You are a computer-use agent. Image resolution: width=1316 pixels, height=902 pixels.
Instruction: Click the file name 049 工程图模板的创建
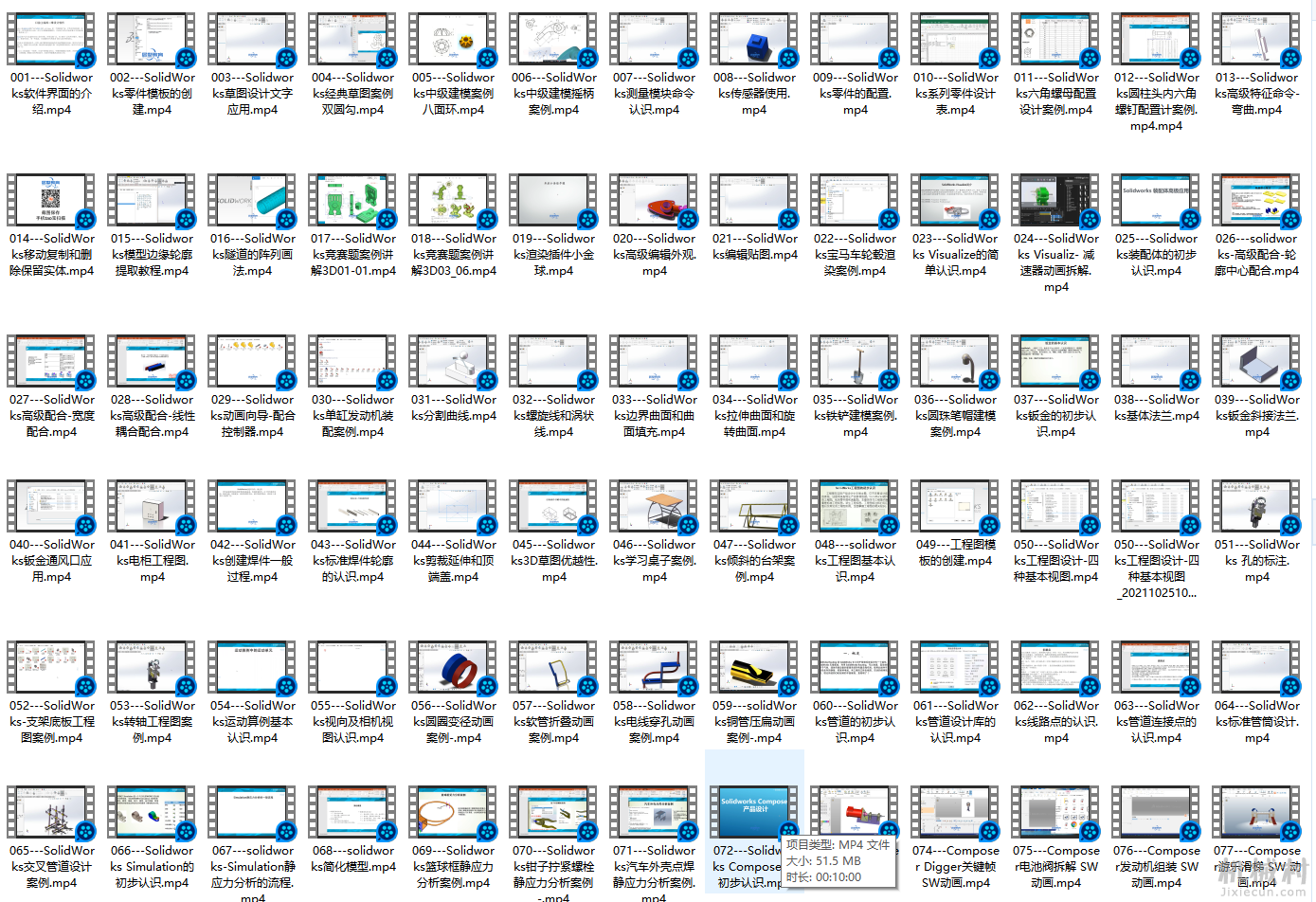pyautogui.click(x=955, y=552)
